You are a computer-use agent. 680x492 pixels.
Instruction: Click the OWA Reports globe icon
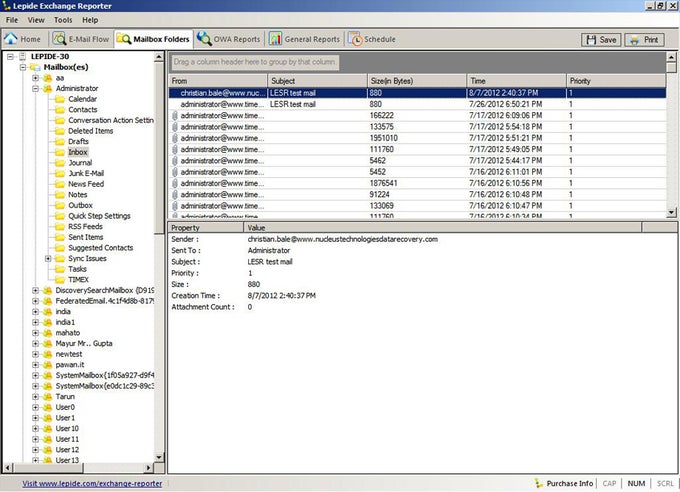(x=204, y=39)
